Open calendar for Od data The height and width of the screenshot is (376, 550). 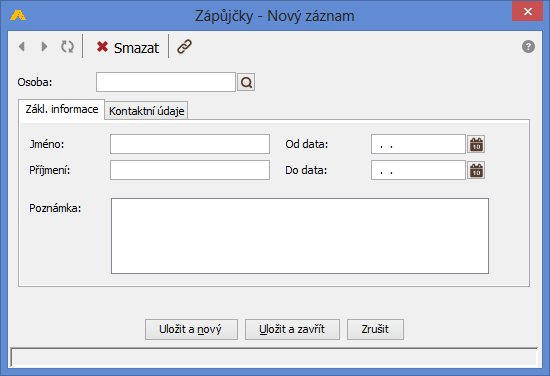point(476,144)
